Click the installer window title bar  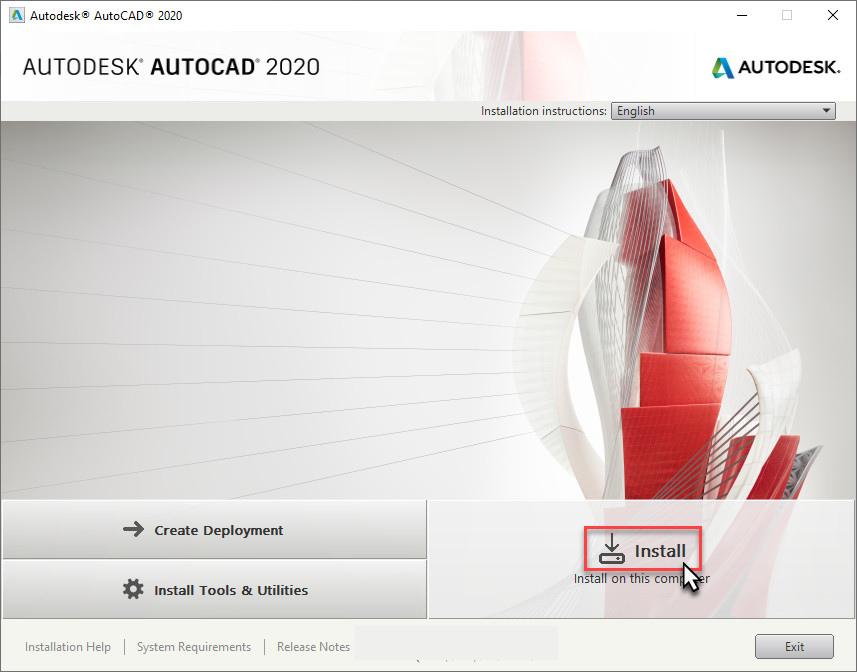pyautogui.click(x=400, y=15)
